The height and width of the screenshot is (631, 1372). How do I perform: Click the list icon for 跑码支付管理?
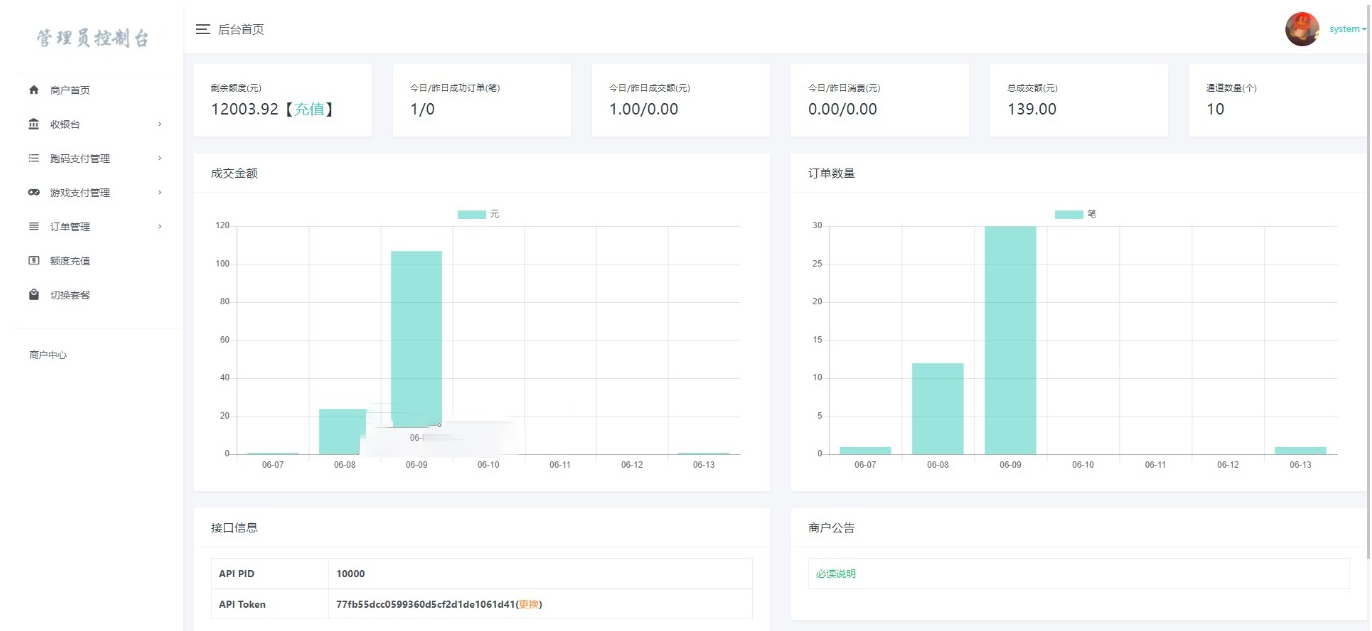pos(34,158)
